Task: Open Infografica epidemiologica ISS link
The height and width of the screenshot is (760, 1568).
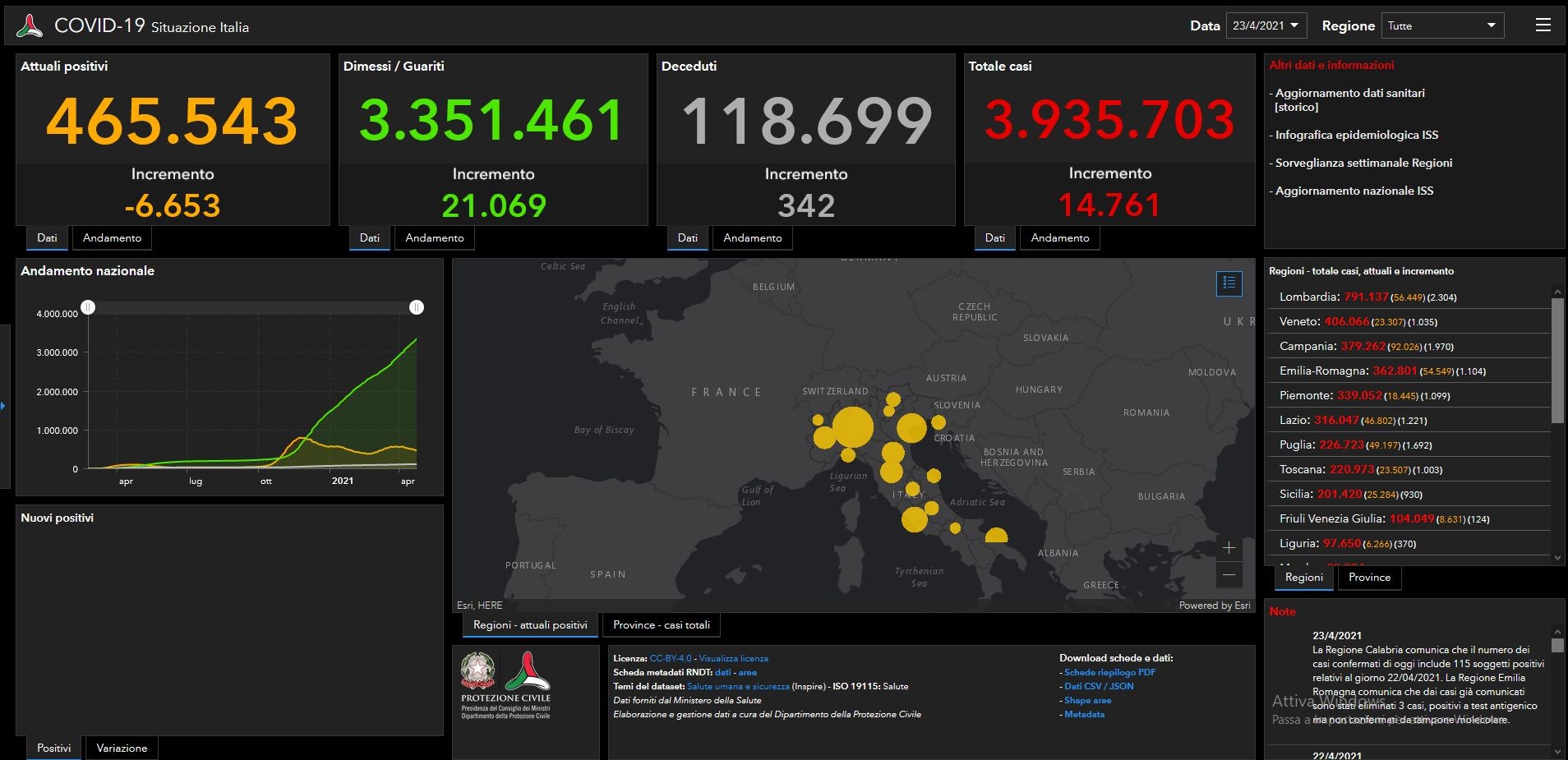Action: pyautogui.click(x=1356, y=135)
